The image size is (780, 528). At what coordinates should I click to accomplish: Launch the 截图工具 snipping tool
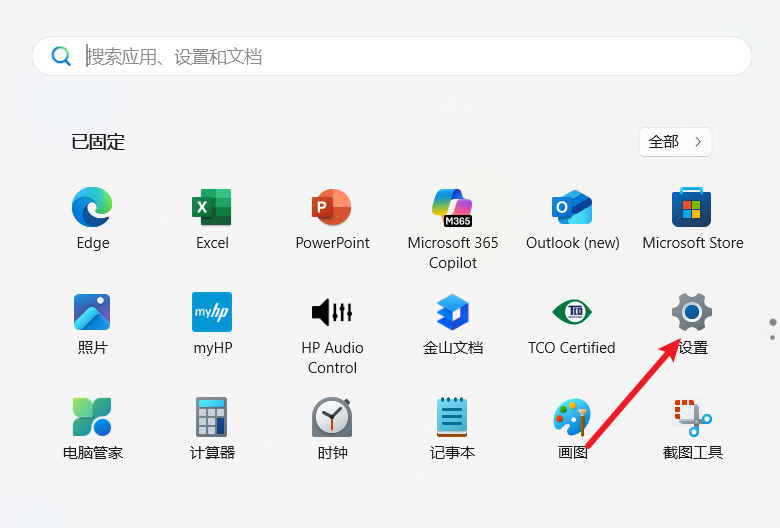692,417
